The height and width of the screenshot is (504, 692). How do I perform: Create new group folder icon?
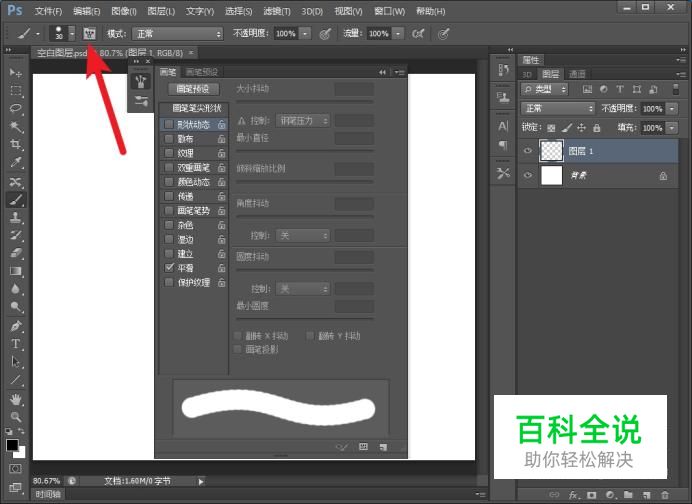coord(628,495)
